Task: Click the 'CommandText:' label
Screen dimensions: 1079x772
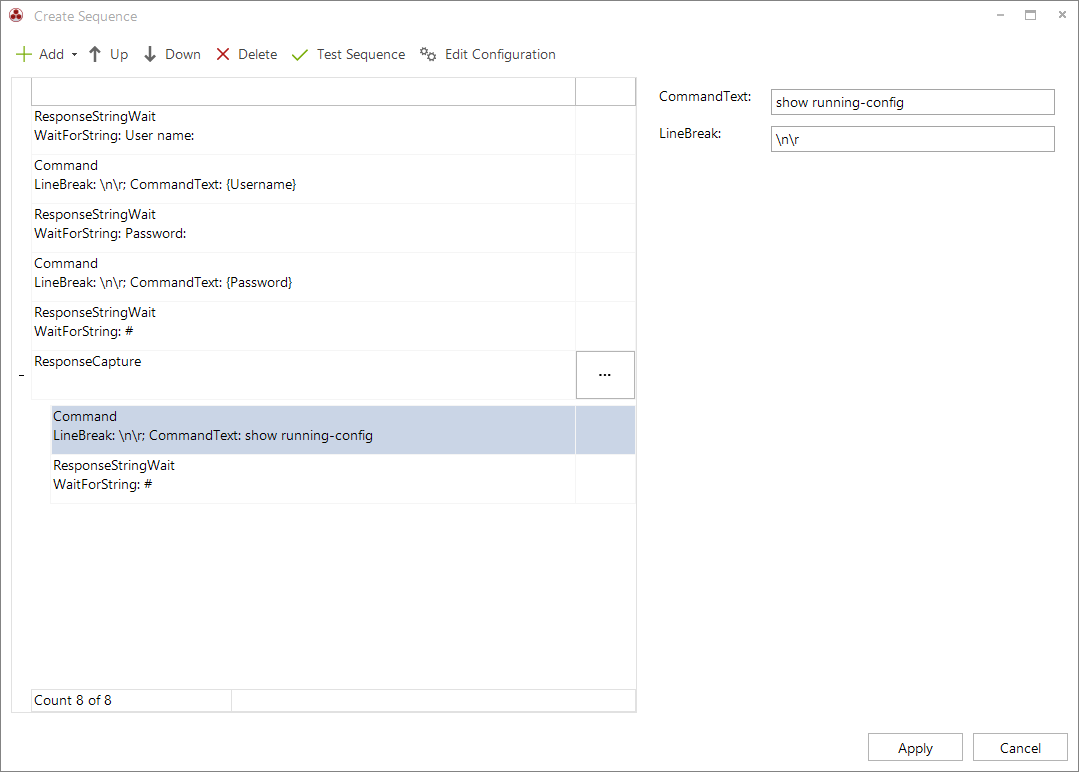Action: (705, 97)
